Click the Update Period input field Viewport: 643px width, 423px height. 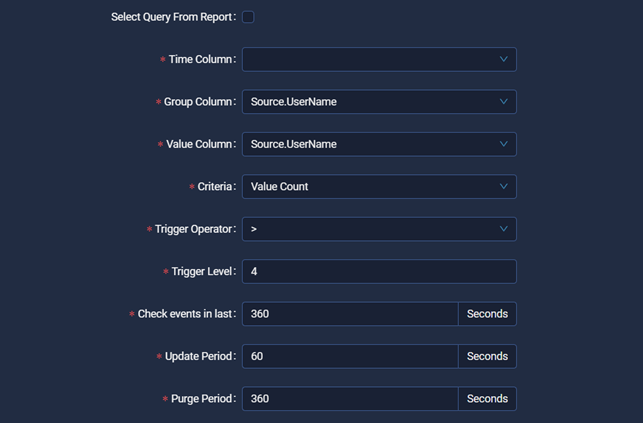[x=349, y=356]
